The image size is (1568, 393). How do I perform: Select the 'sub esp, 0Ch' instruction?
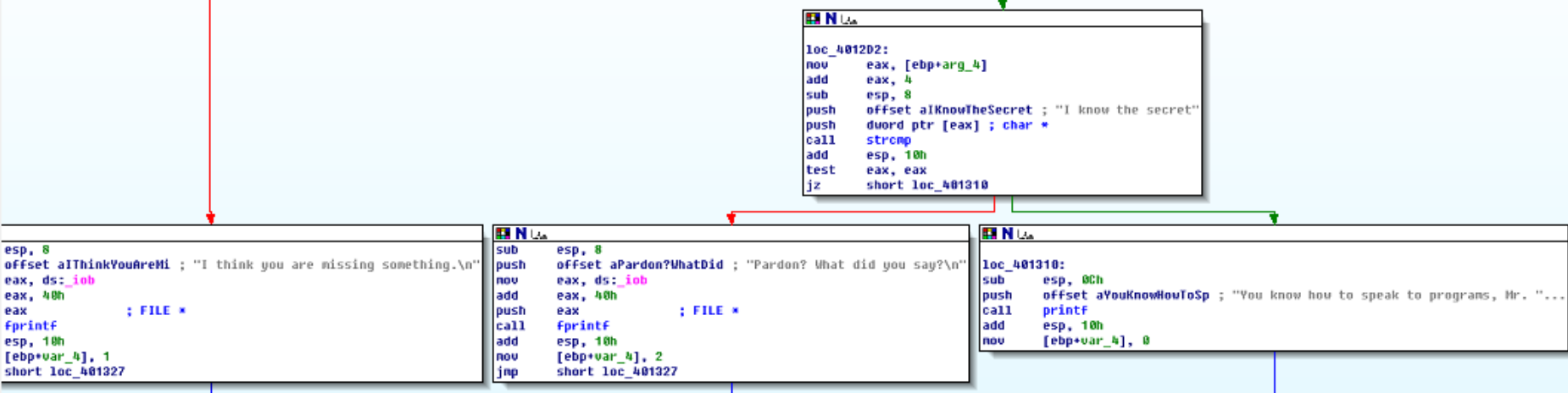[1043, 280]
